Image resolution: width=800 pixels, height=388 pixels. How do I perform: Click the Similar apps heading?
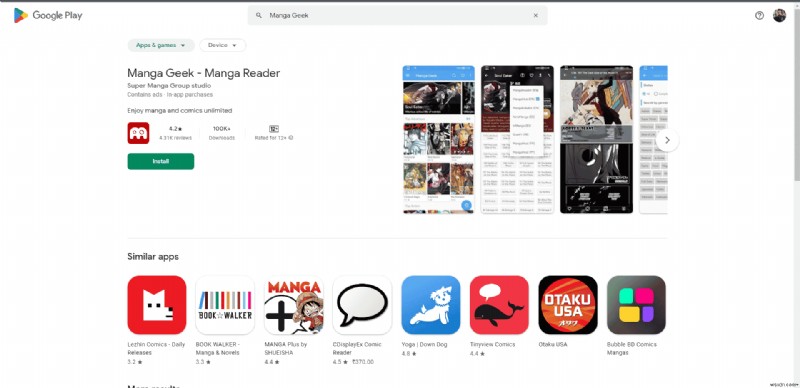153,257
